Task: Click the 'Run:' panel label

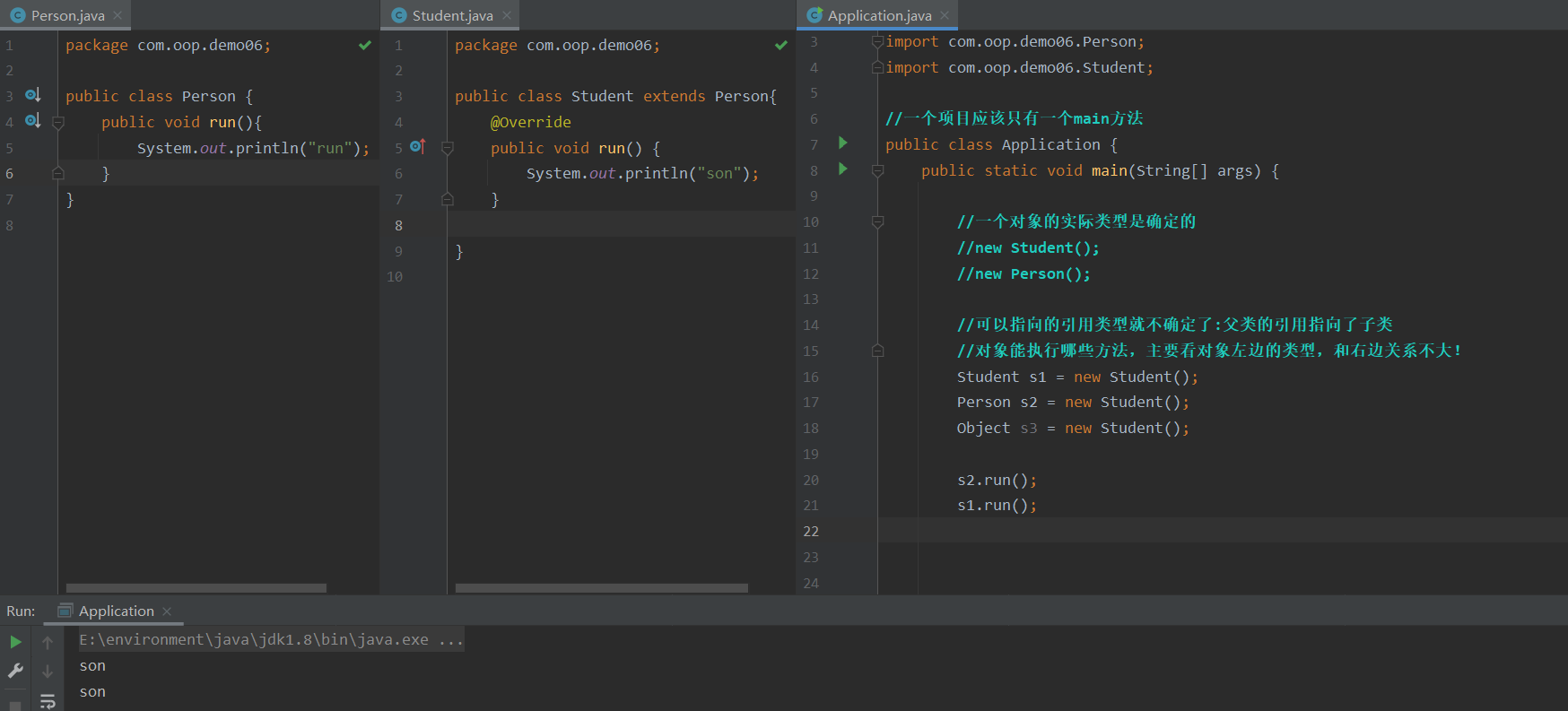Action: pyautogui.click(x=21, y=611)
